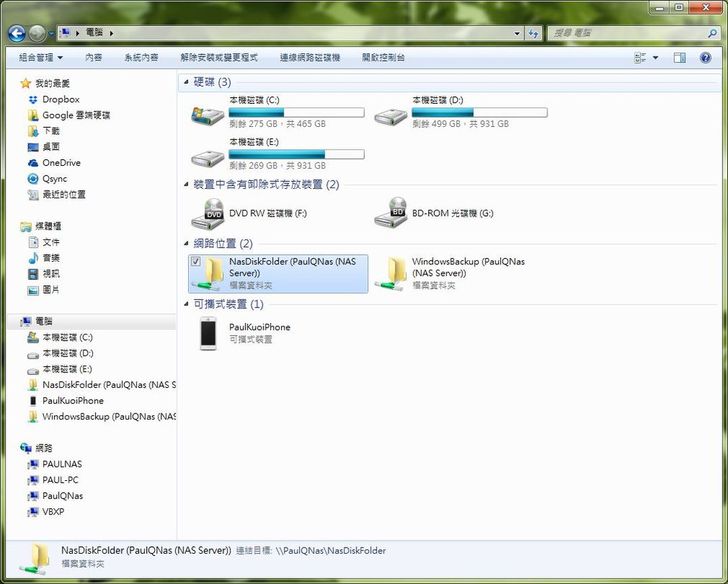Open 圖片 library in sidebar
The width and height of the screenshot is (728, 584).
click(51, 290)
